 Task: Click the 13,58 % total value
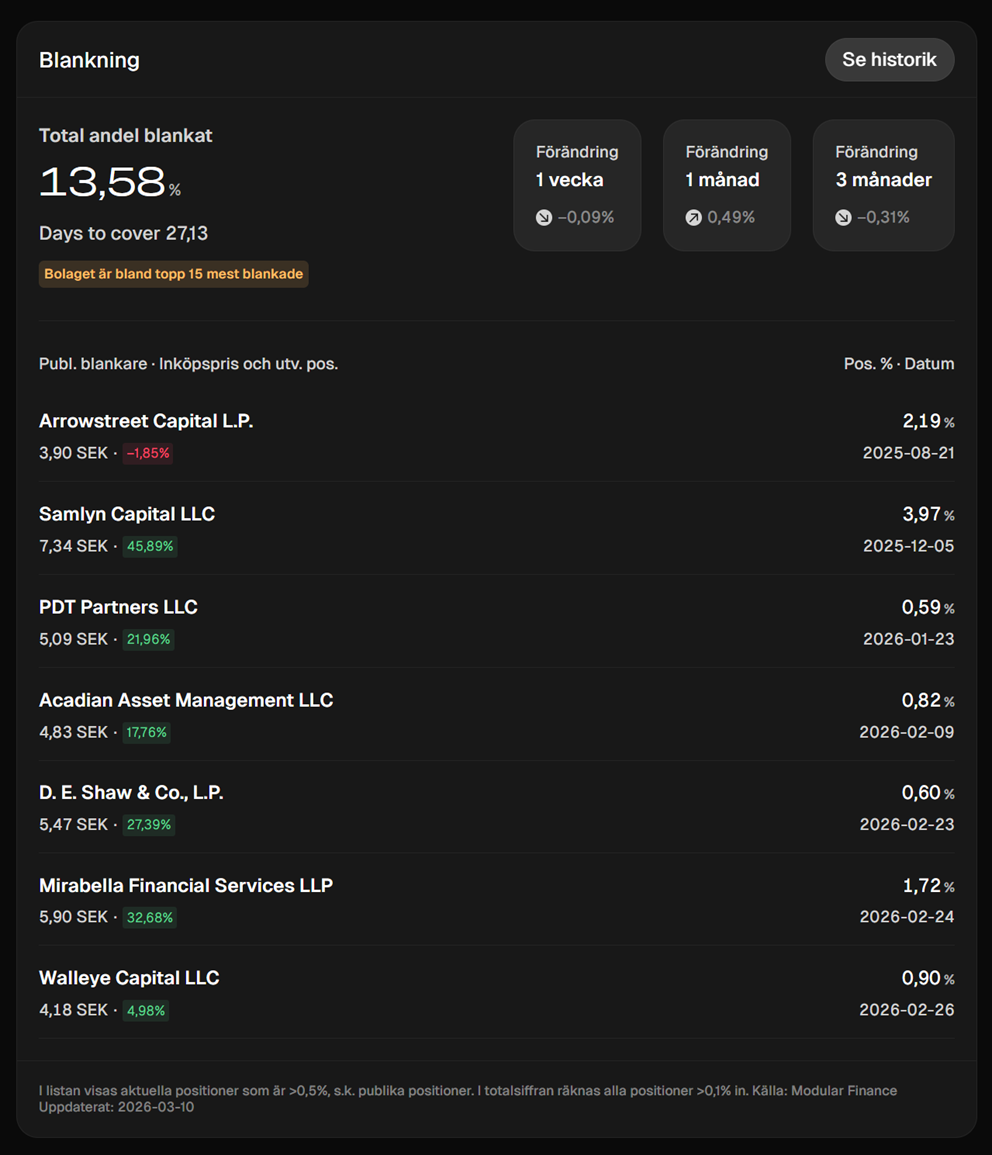click(110, 182)
